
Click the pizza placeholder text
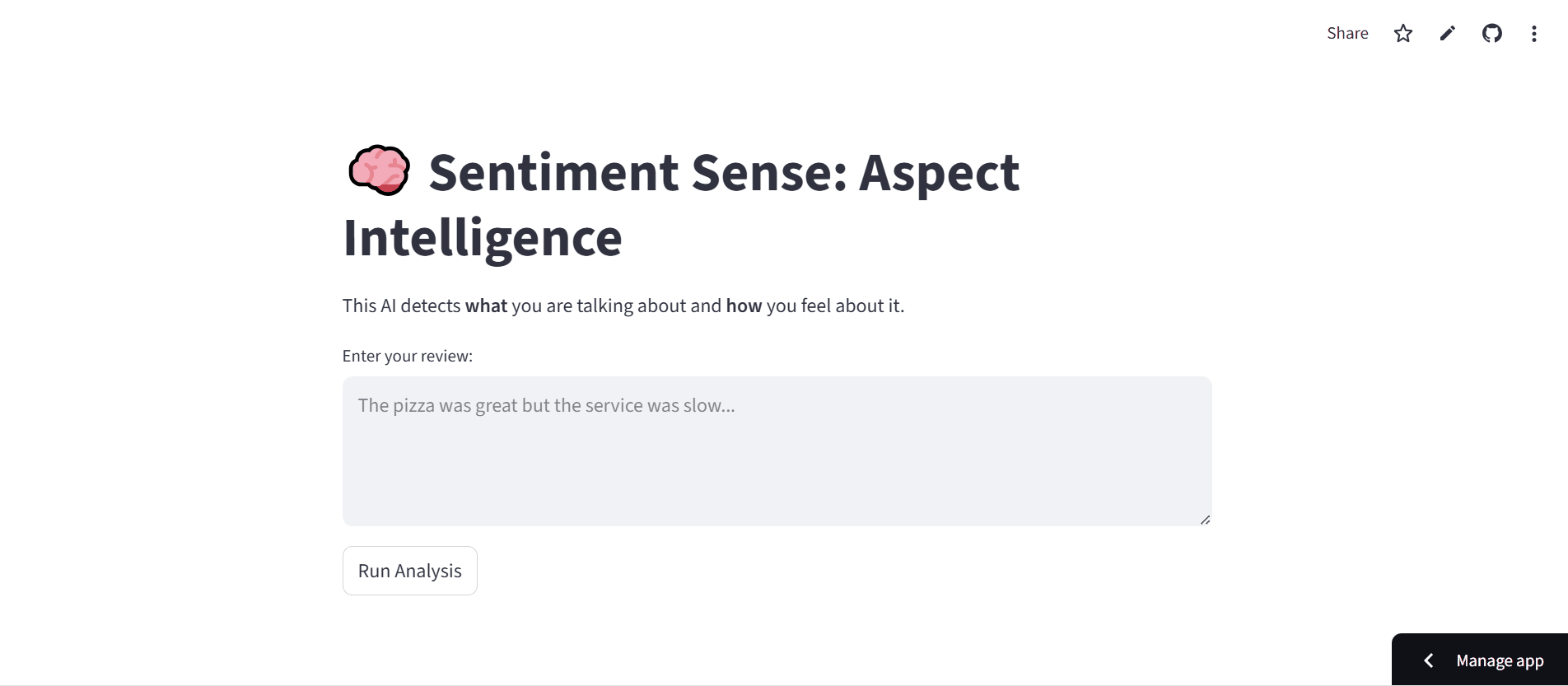[x=546, y=405]
